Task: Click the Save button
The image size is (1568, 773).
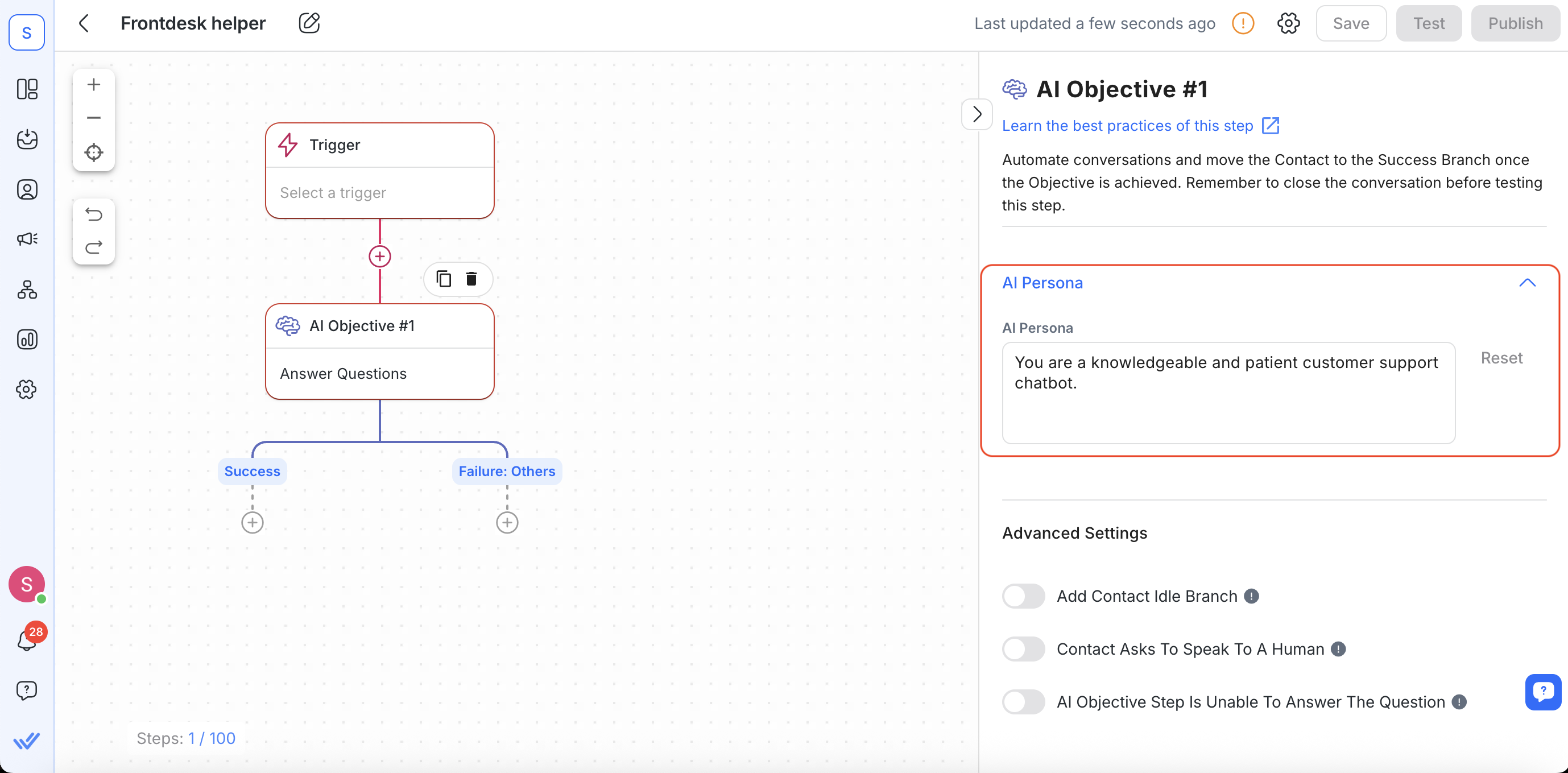Action: [1350, 23]
